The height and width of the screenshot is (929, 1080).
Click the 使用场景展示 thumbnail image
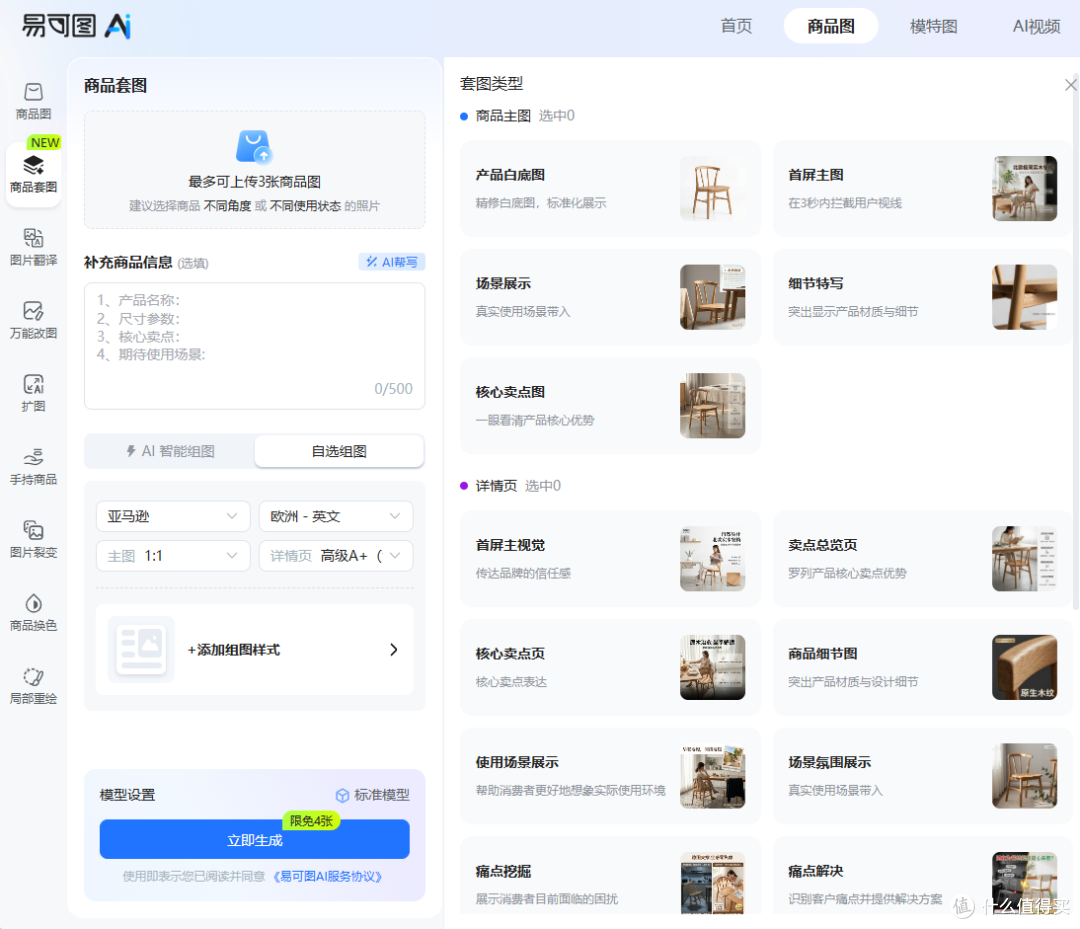(x=712, y=776)
